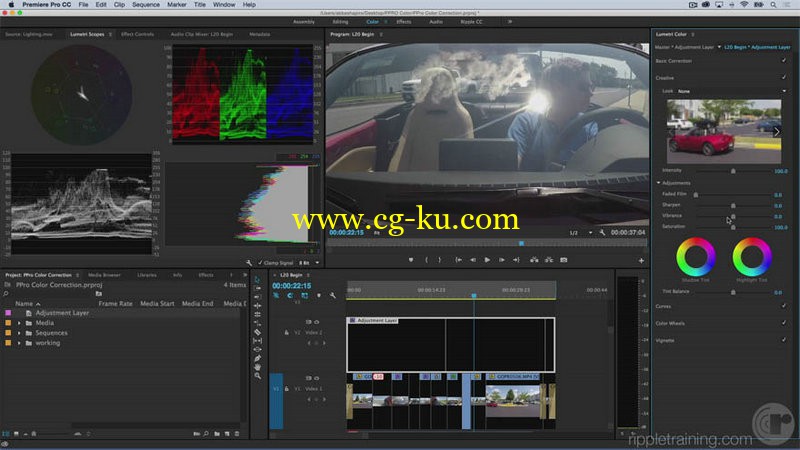
Task: Toggle Linked Selection in the timeline
Action: (x=305, y=295)
